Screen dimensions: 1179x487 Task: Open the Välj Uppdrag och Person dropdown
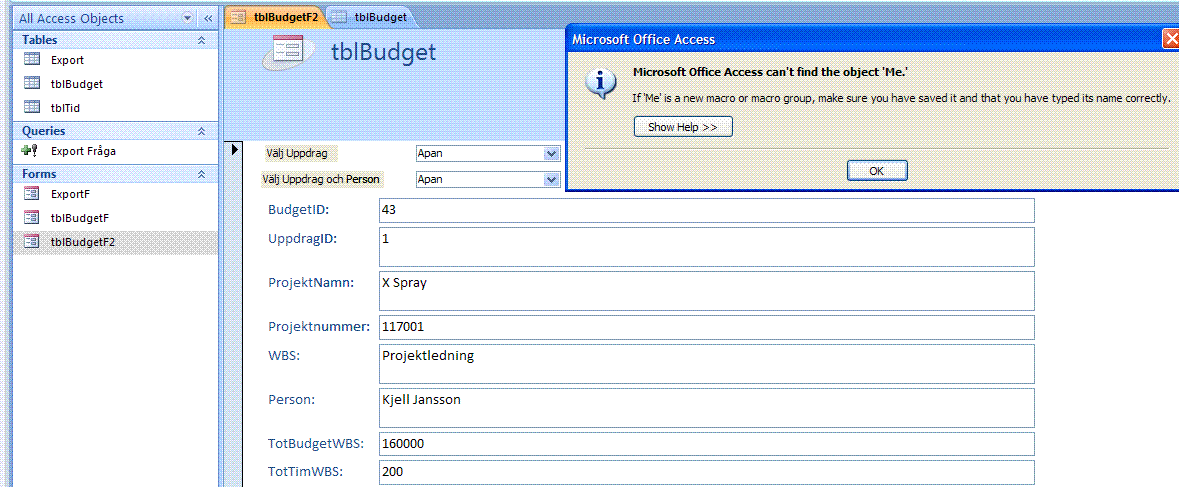click(x=553, y=180)
